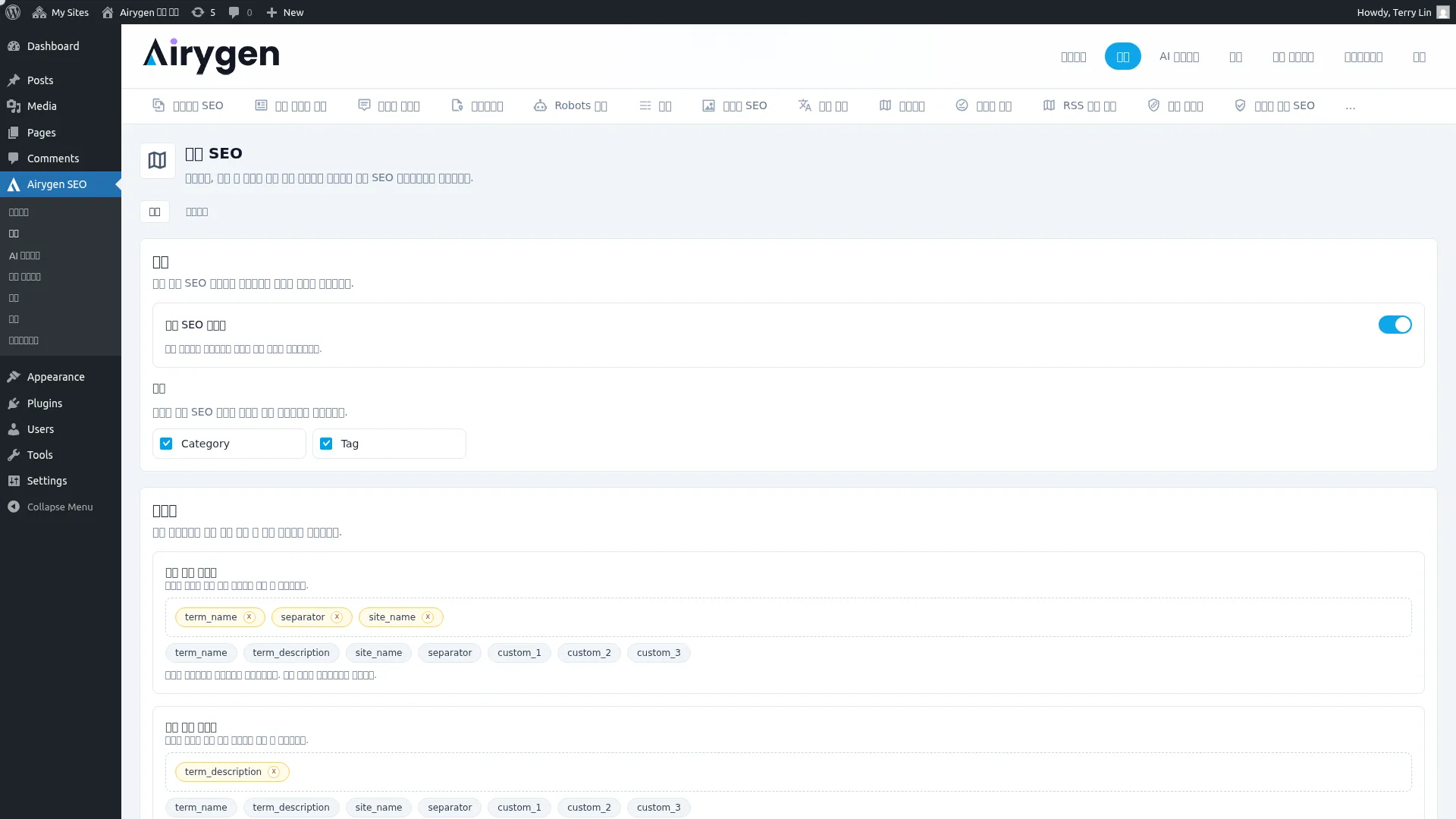This screenshot has width=1456, height=819.
Task: Click the Media icon in sidebar
Action: [14, 106]
